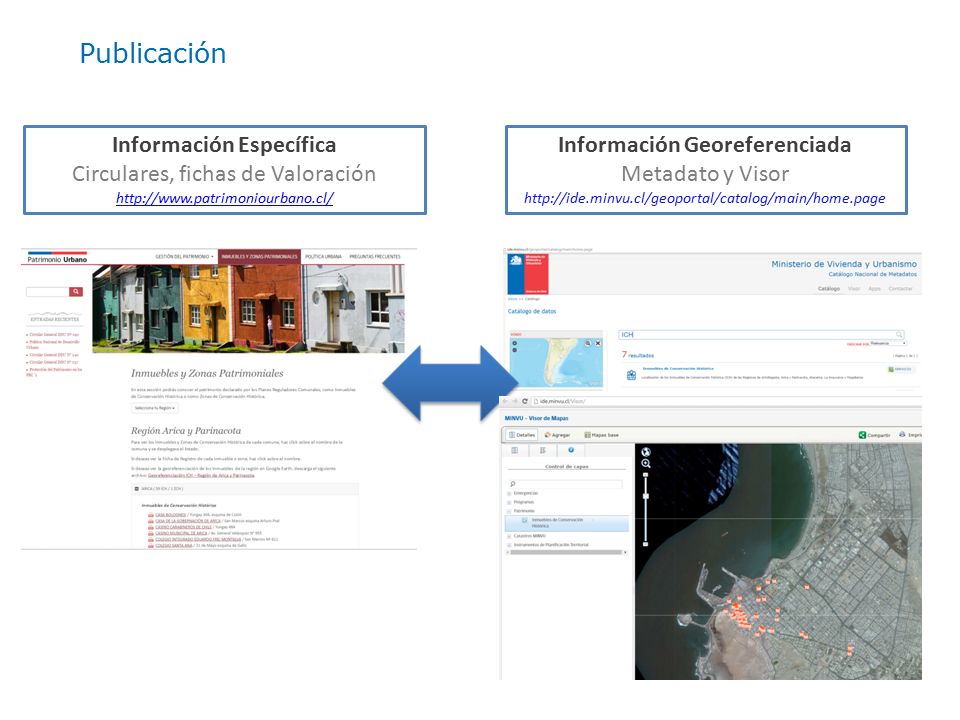
Task: Select the legend panel tab icon
Action: point(542,450)
